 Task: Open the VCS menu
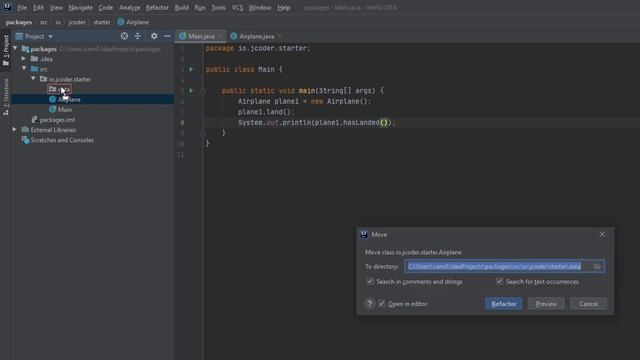(x=237, y=7)
